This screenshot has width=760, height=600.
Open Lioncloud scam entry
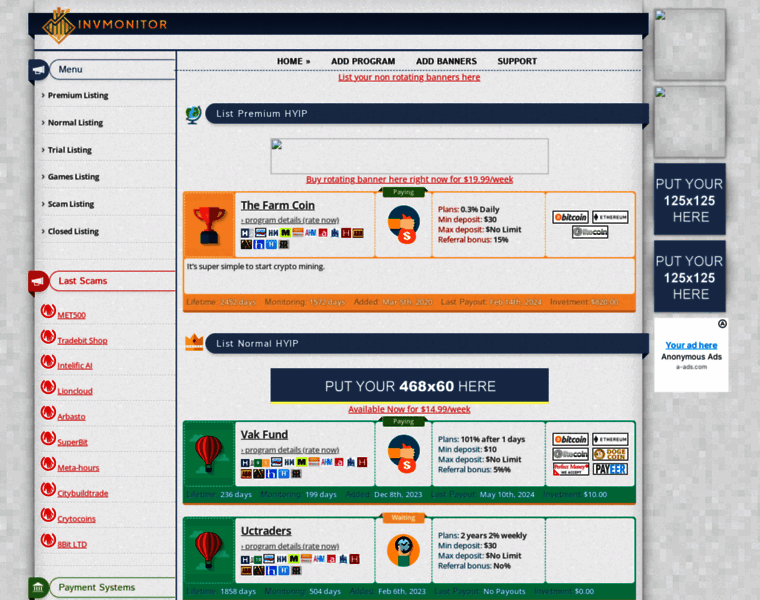75,391
